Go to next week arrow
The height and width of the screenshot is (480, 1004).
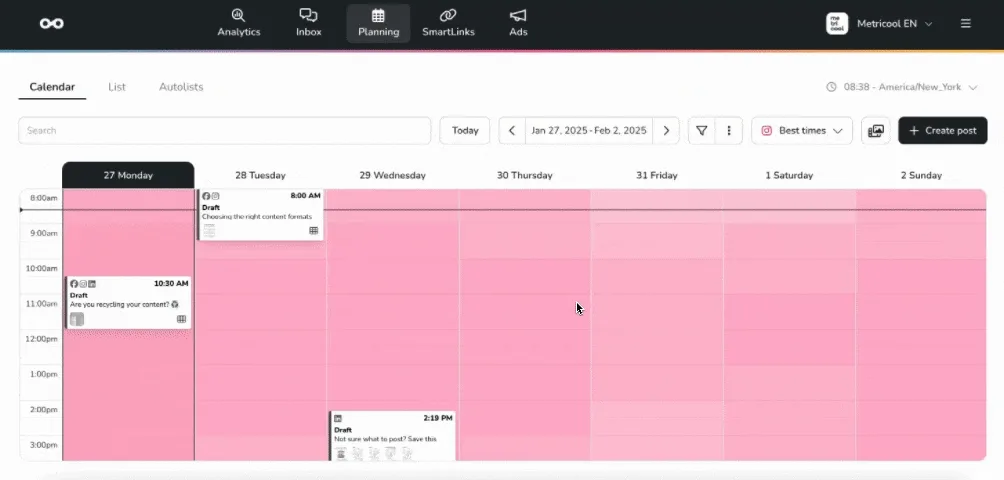(x=666, y=131)
